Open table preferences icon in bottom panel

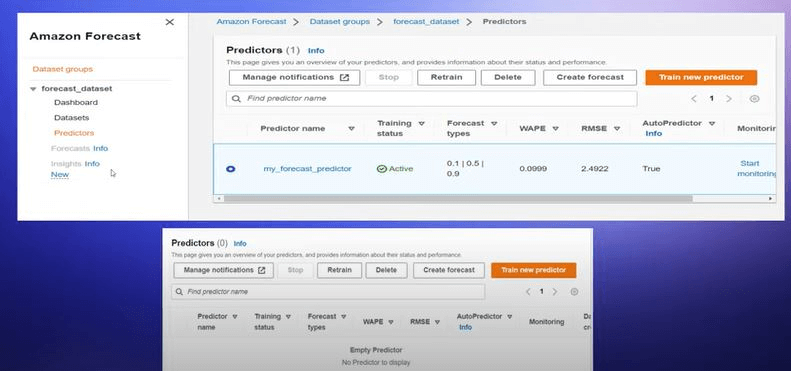pyautogui.click(x=574, y=292)
